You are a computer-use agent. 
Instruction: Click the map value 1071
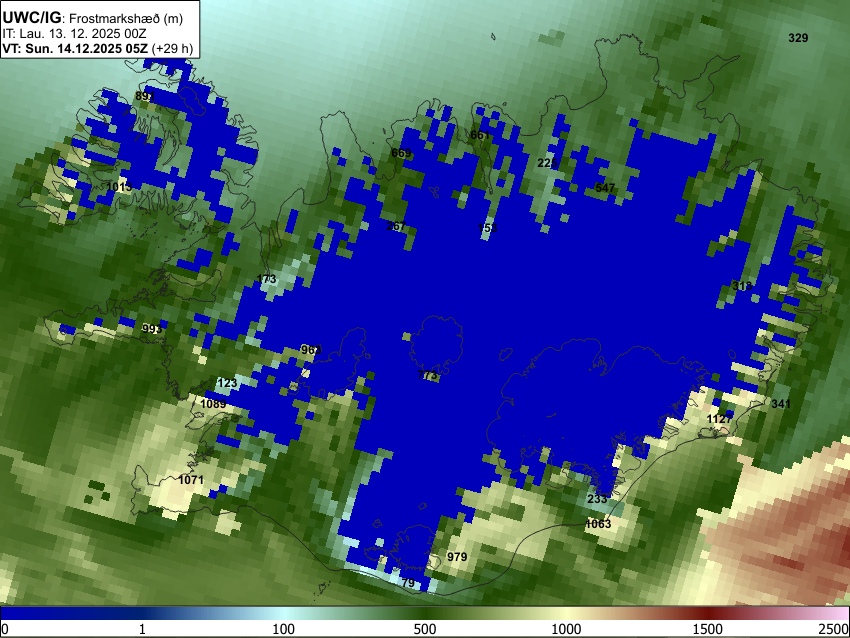(191, 480)
